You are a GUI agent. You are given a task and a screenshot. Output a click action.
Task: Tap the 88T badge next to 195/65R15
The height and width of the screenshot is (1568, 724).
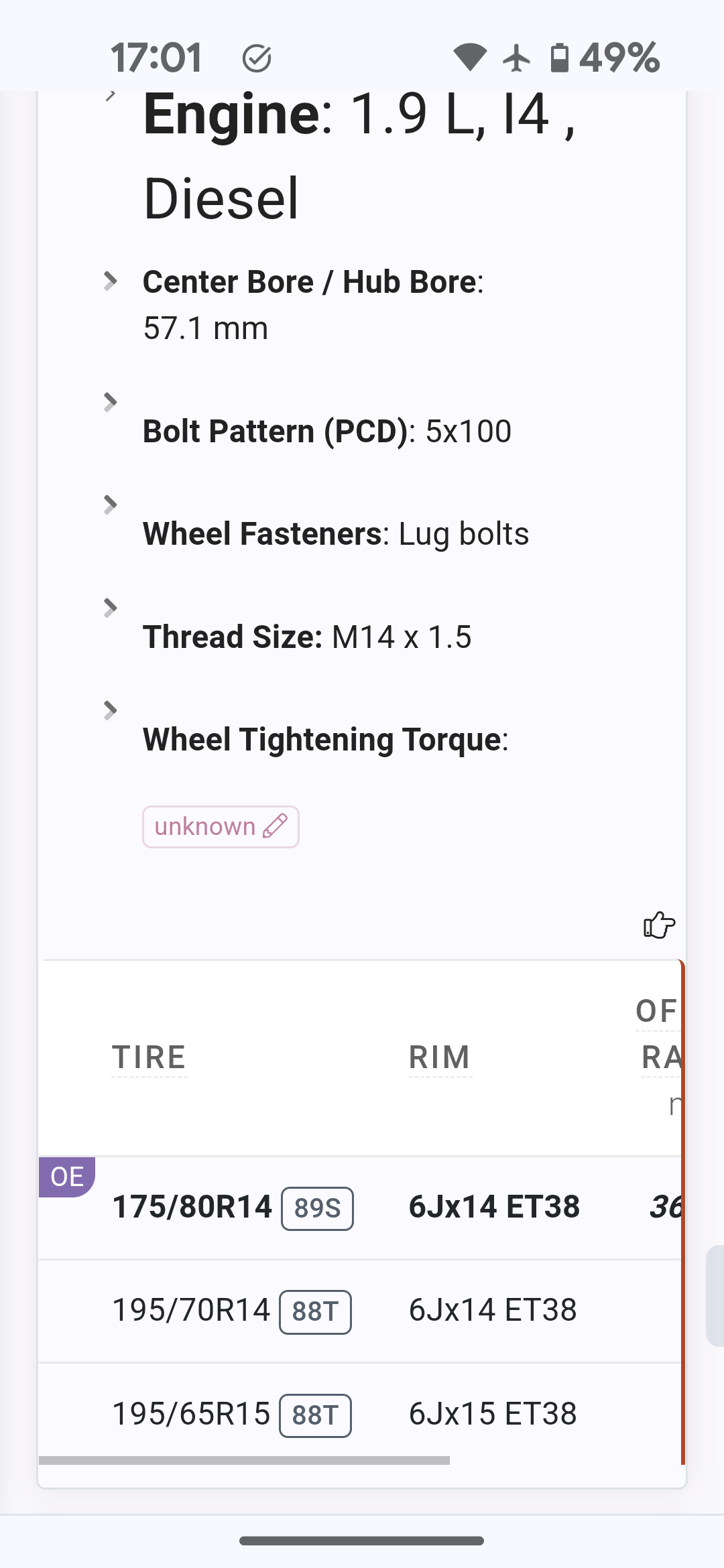pyautogui.click(x=315, y=1415)
